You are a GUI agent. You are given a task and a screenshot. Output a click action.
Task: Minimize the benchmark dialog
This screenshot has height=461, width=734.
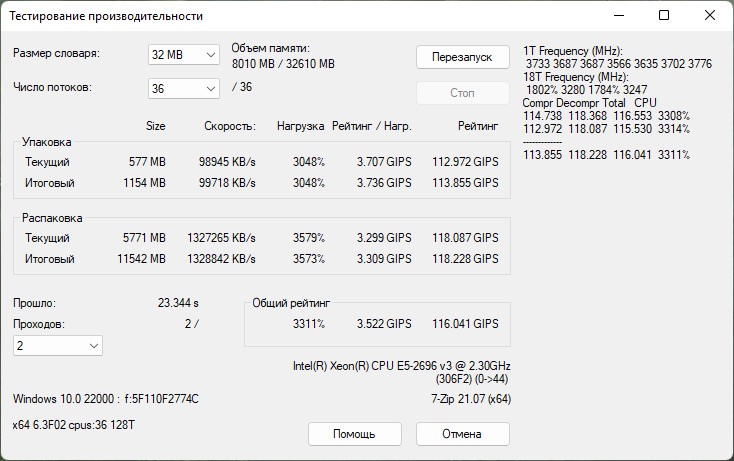click(618, 16)
